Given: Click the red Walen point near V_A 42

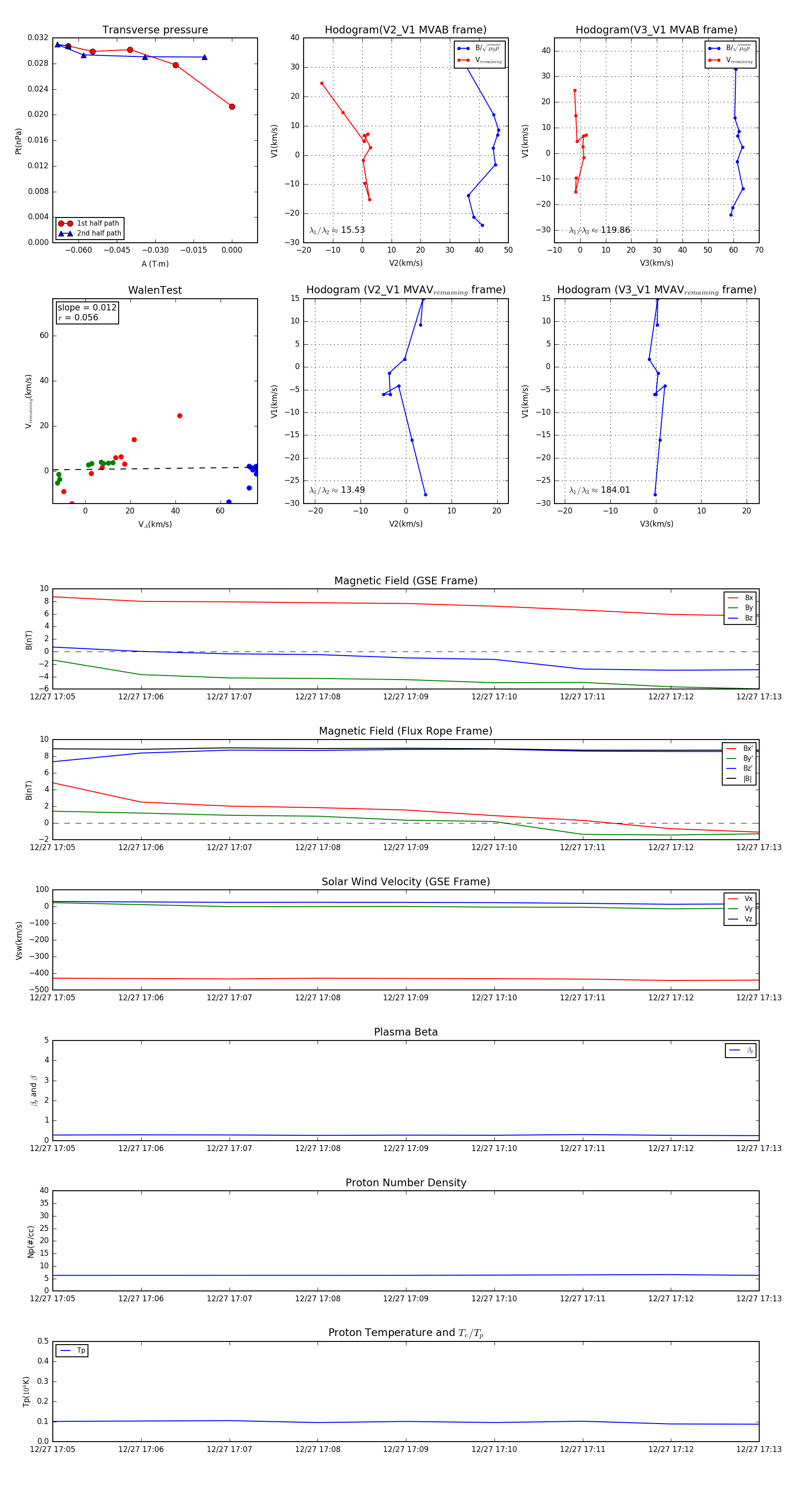Looking at the screenshot, I should tap(180, 416).
